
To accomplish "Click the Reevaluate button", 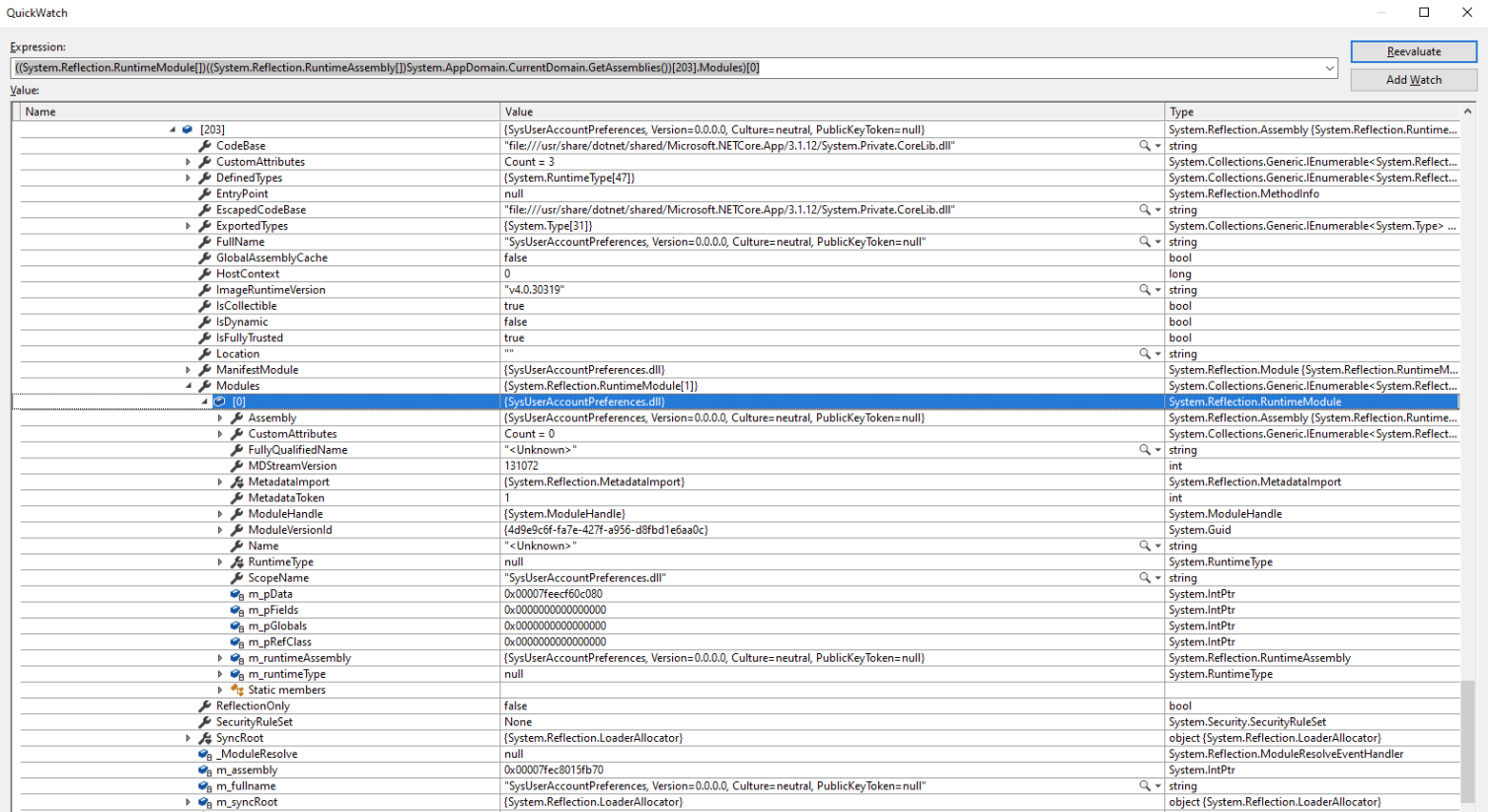I will pos(1414,50).
